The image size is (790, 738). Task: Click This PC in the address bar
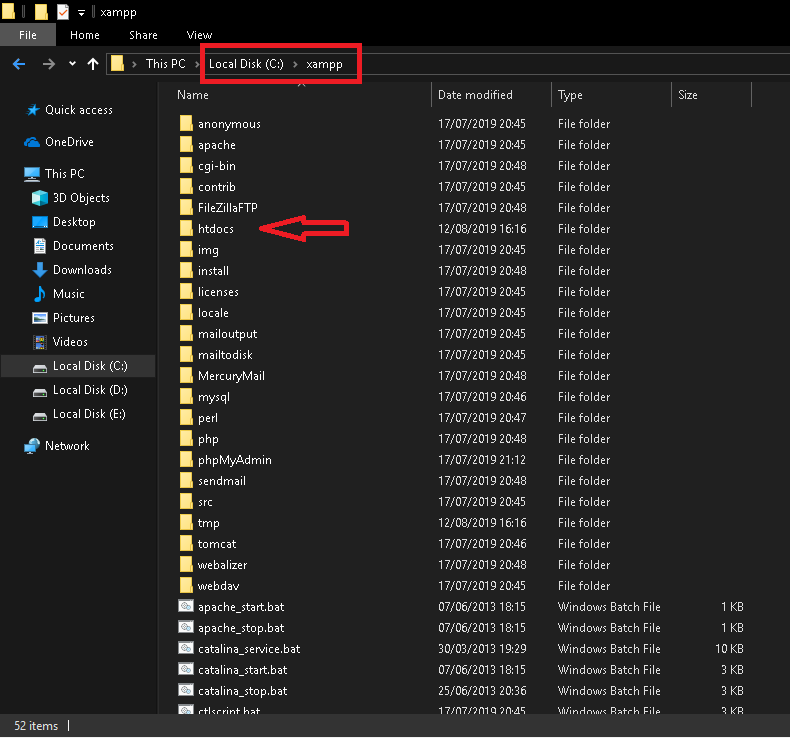pyautogui.click(x=165, y=64)
